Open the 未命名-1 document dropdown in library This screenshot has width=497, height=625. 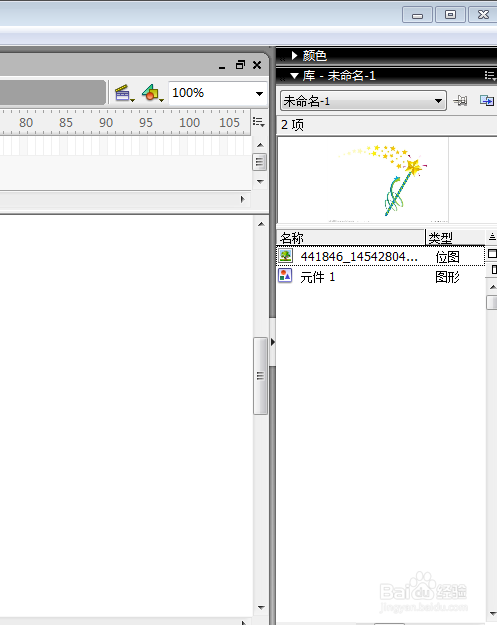pyautogui.click(x=363, y=101)
